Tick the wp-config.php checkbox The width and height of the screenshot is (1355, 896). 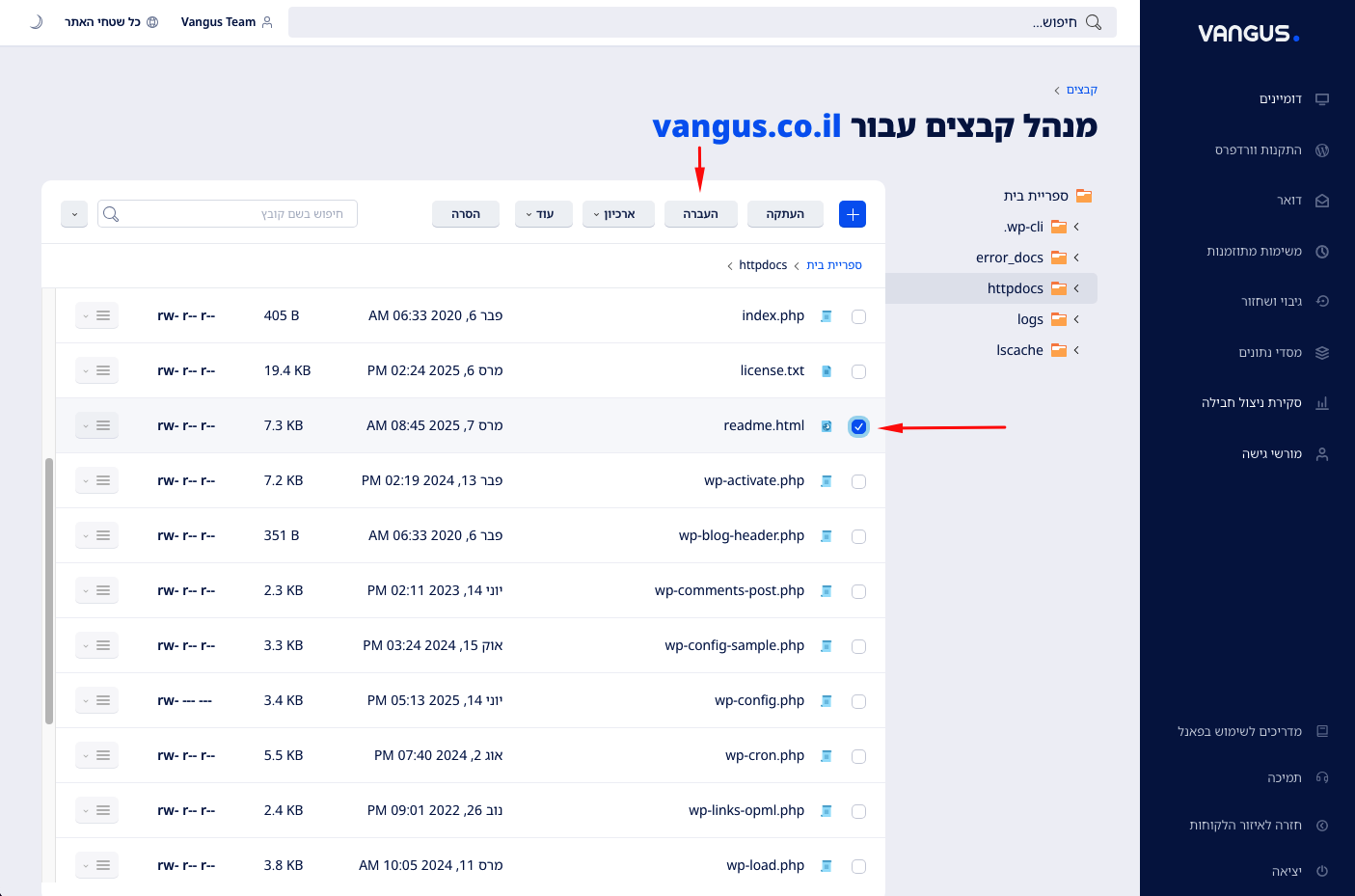point(858,701)
